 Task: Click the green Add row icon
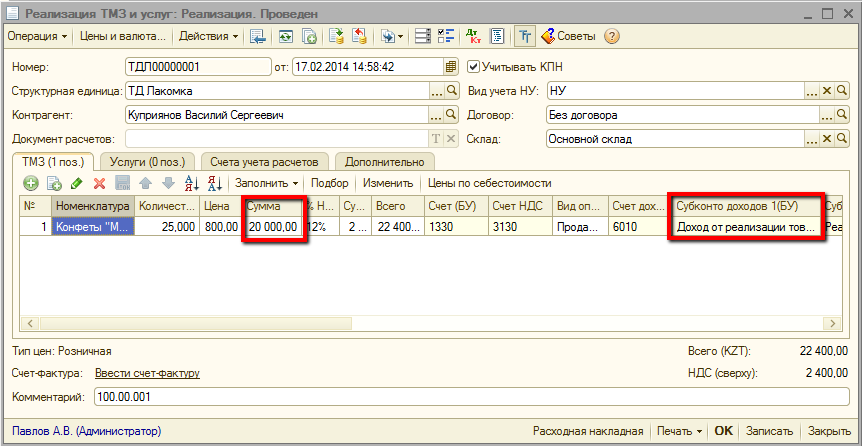click(31, 184)
